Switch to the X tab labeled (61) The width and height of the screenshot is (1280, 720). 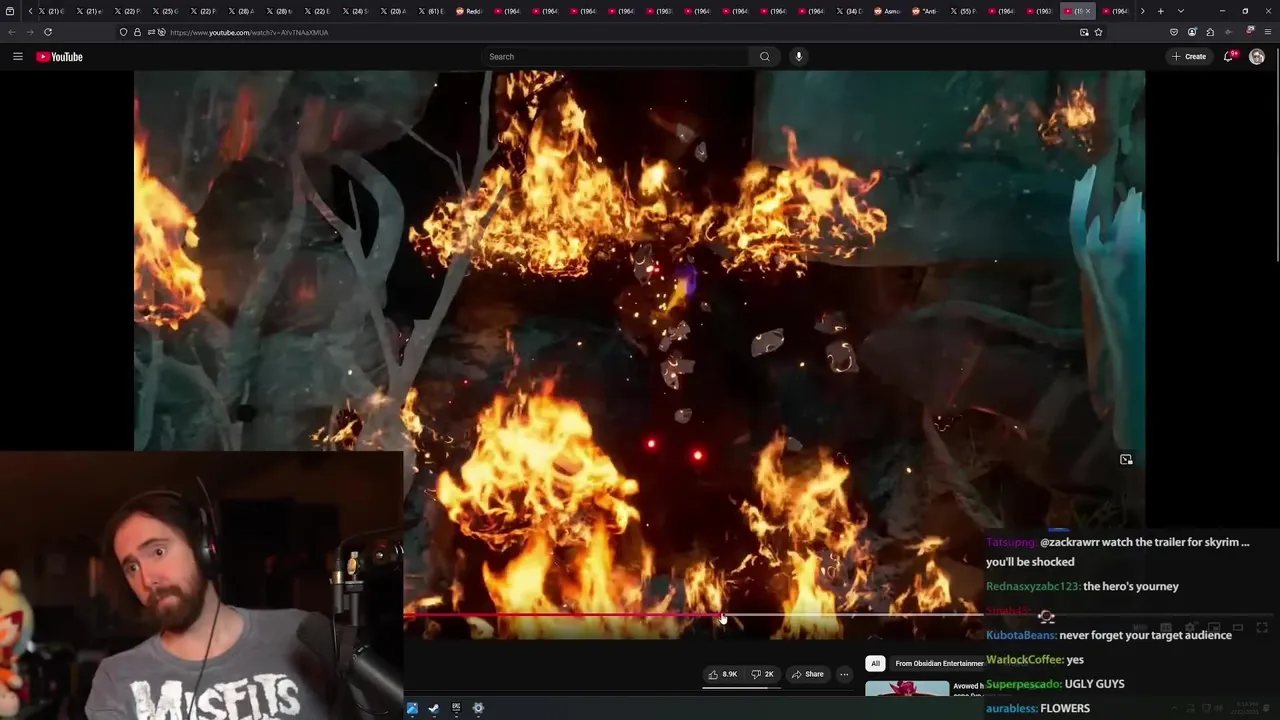[432, 11]
